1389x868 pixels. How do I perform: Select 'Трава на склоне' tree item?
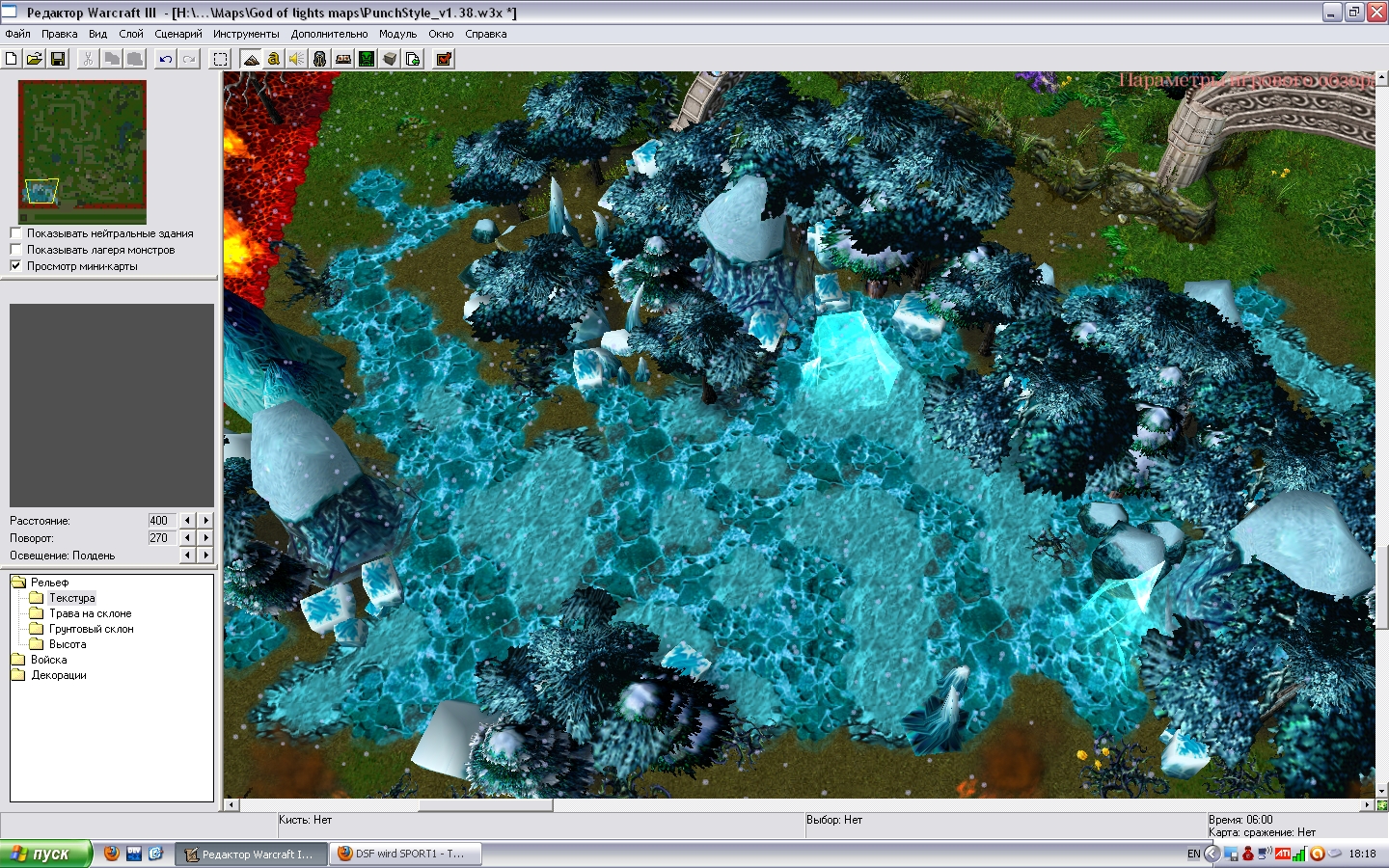click(x=90, y=613)
